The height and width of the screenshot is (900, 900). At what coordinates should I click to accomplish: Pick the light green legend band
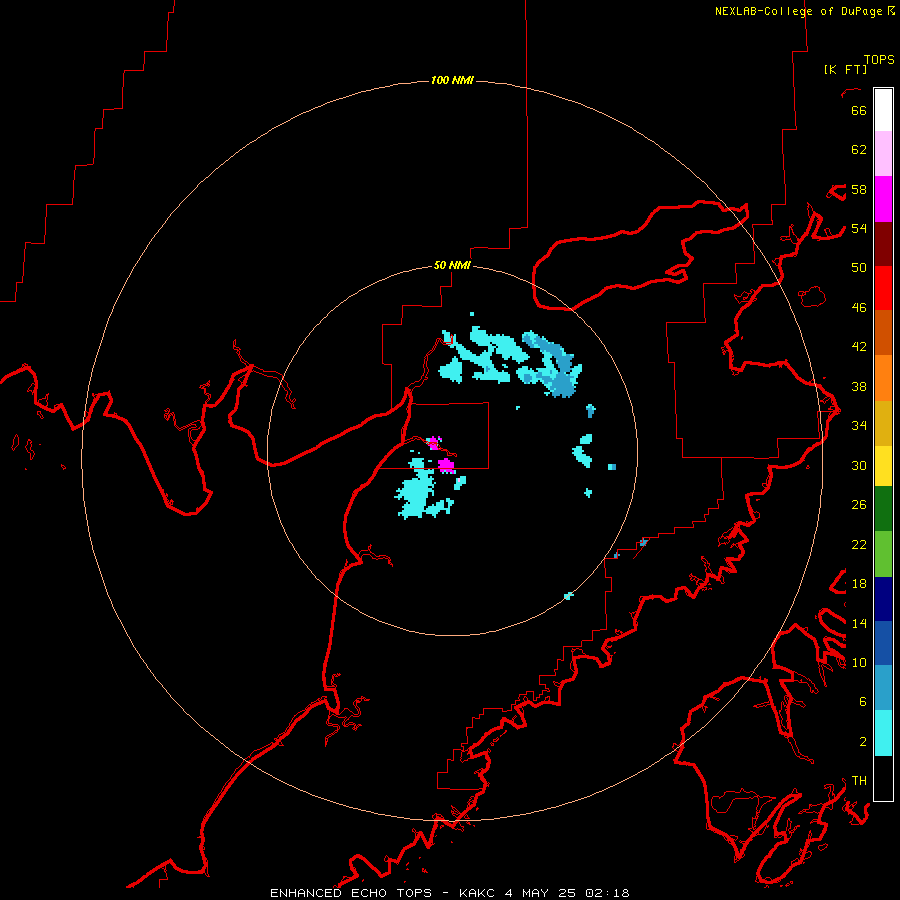tap(883, 554)
